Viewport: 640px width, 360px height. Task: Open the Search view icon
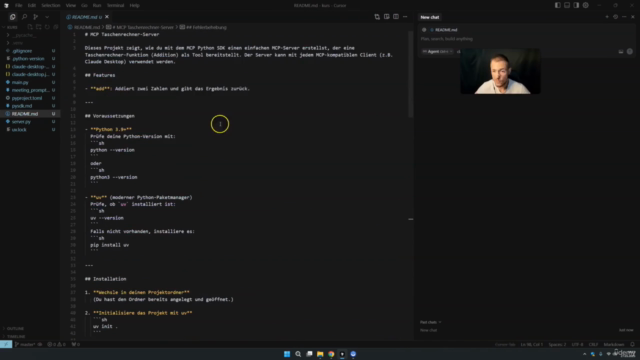24,17
